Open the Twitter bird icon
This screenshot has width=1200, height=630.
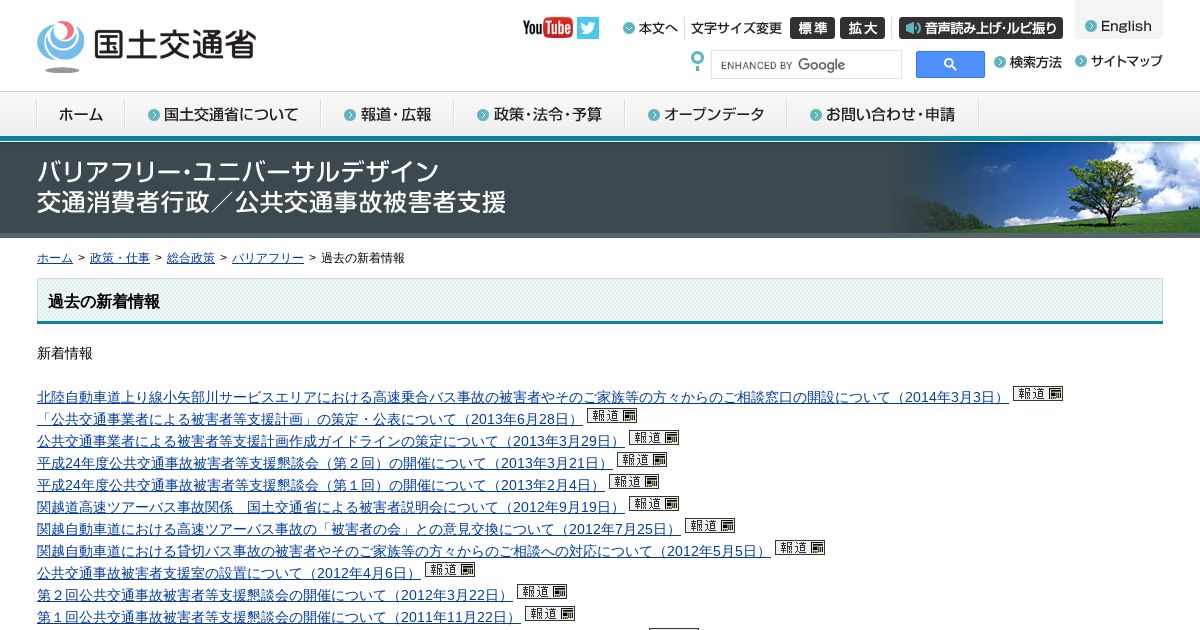[588, 28]
